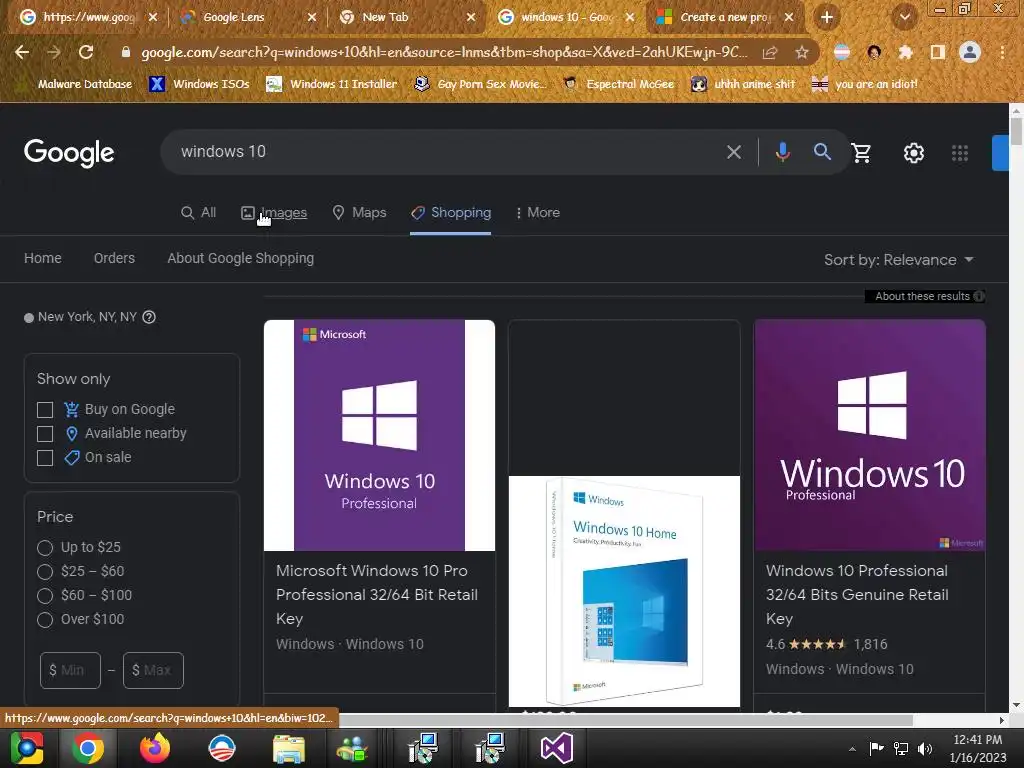The height and width of the screenshot is (768, 1024).
Task: Open the file explorer folder in taskbar
Action: point(289,748)
